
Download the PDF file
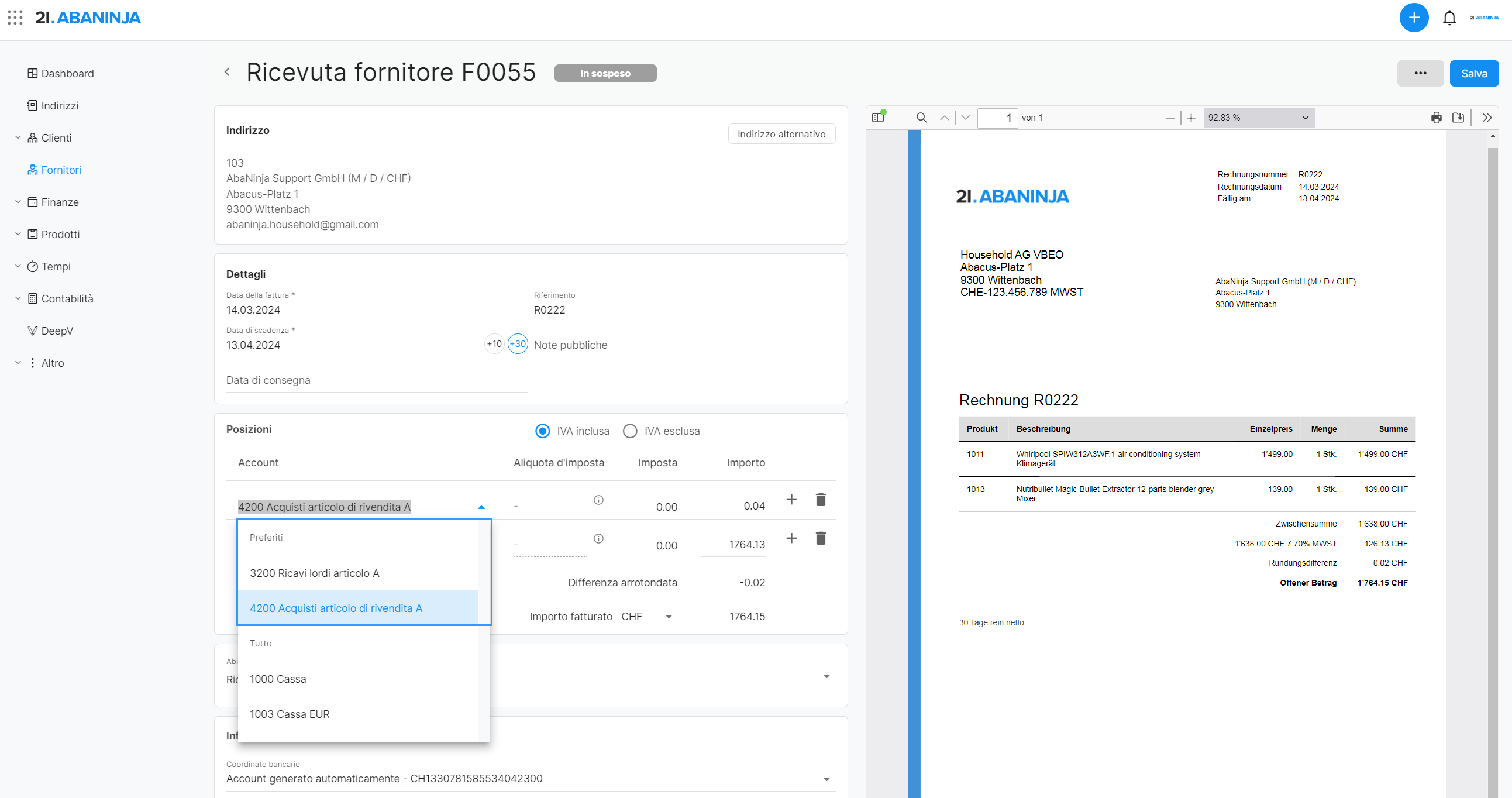click(1458, 118)
